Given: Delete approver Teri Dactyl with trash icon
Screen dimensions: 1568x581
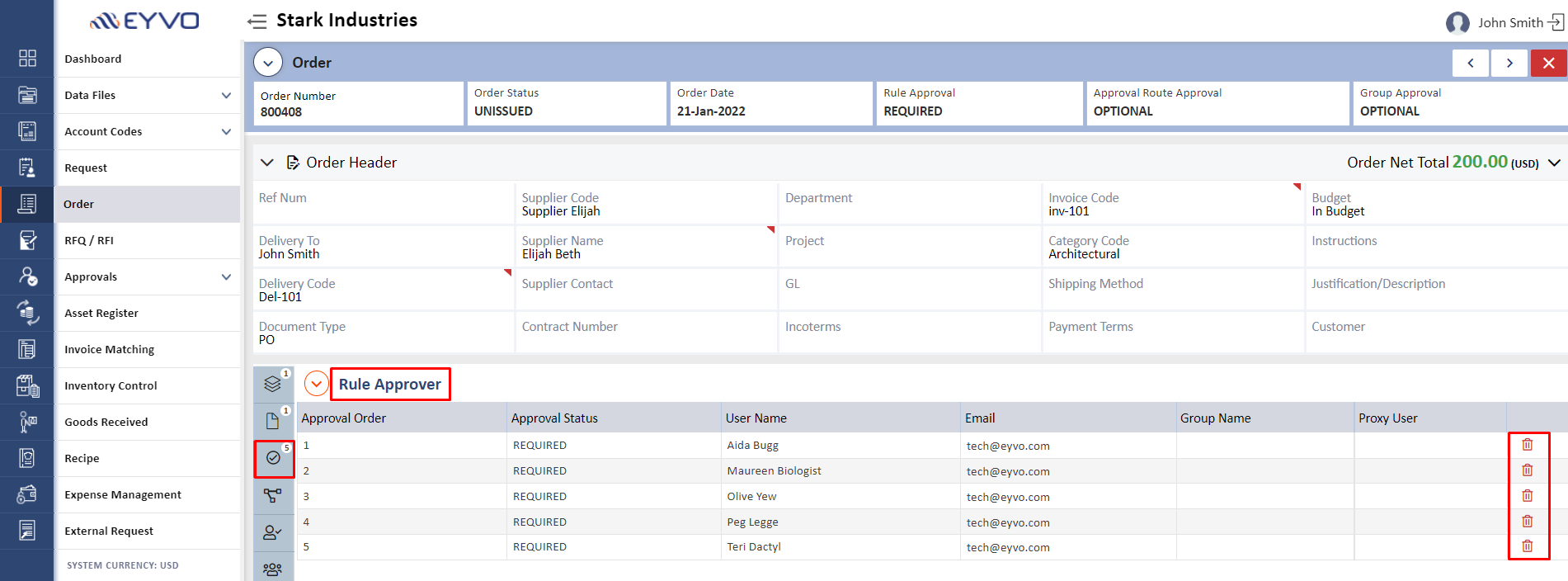Looking at the screenshot, I should pos(1528,546).
